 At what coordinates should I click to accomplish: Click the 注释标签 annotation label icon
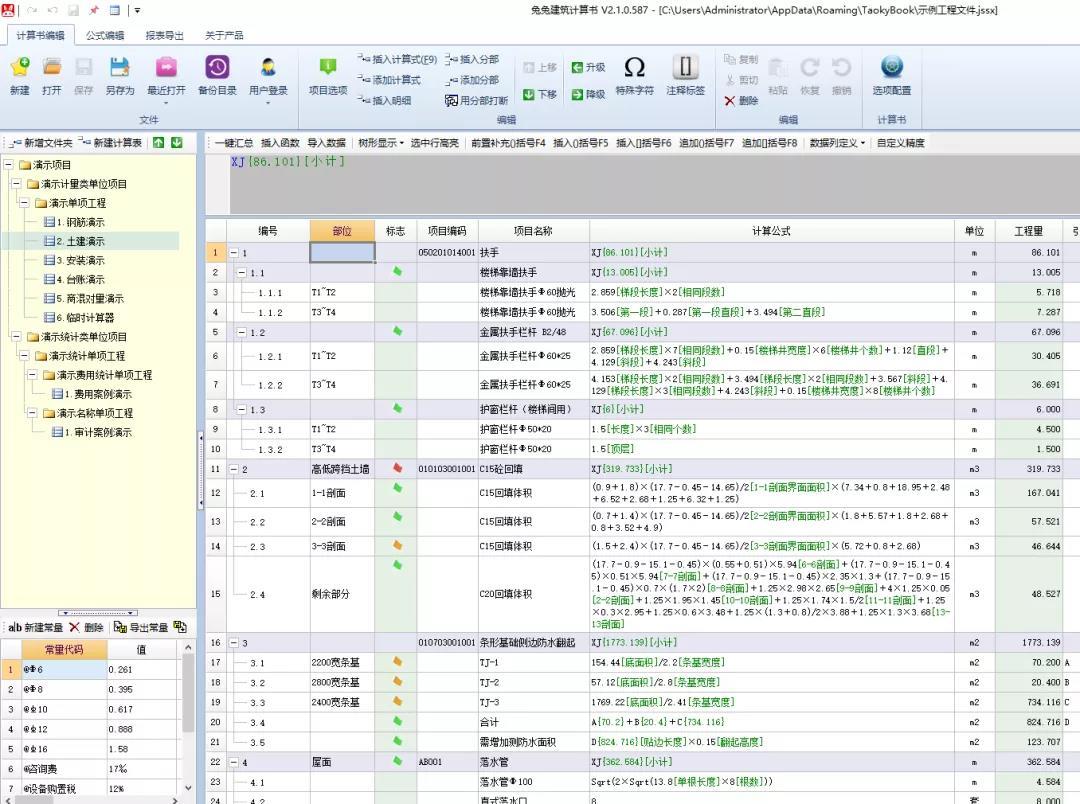[x=684, y=75]
